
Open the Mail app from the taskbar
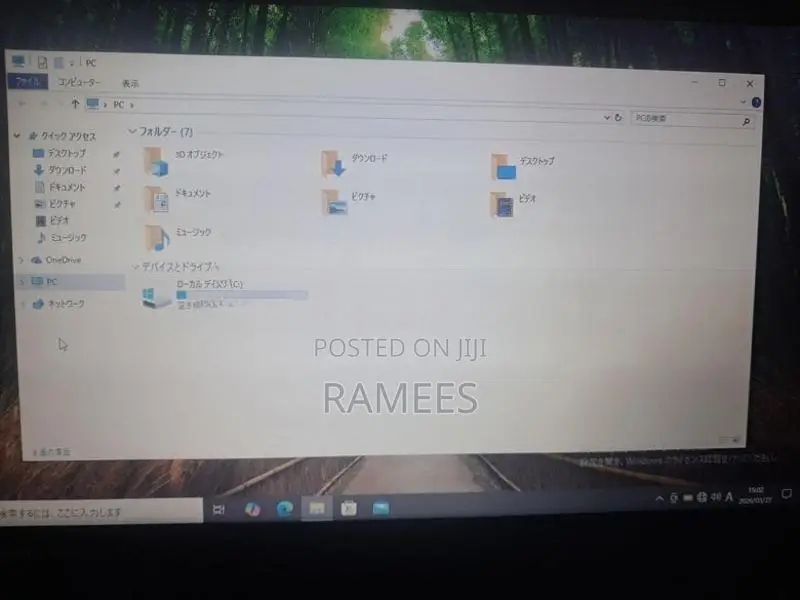click(x=381, y=508)
